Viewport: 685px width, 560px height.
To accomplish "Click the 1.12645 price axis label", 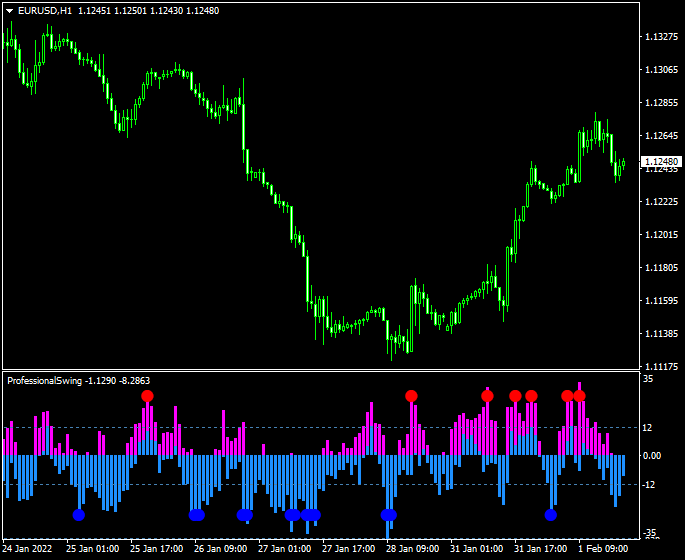I will (661, 136).
